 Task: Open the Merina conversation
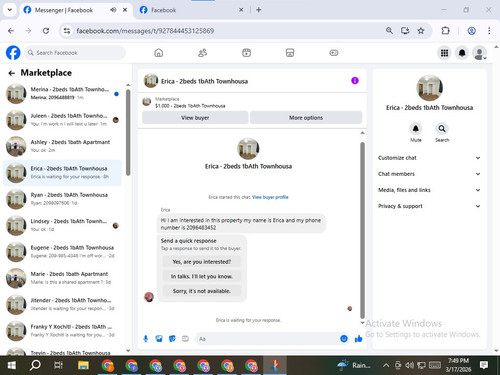pos(62,94)
